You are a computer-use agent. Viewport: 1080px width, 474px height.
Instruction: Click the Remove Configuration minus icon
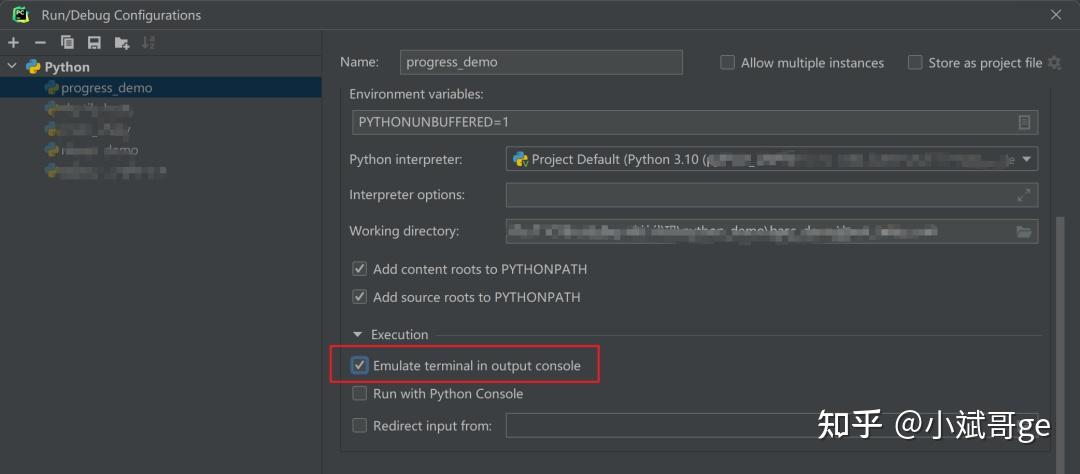click(40, 42)
